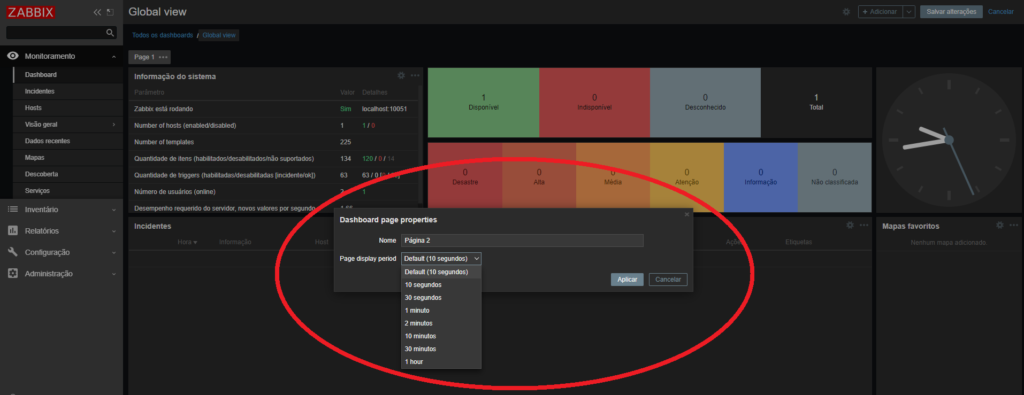Open the Informação do sistema widget gear

pos(401,76)
